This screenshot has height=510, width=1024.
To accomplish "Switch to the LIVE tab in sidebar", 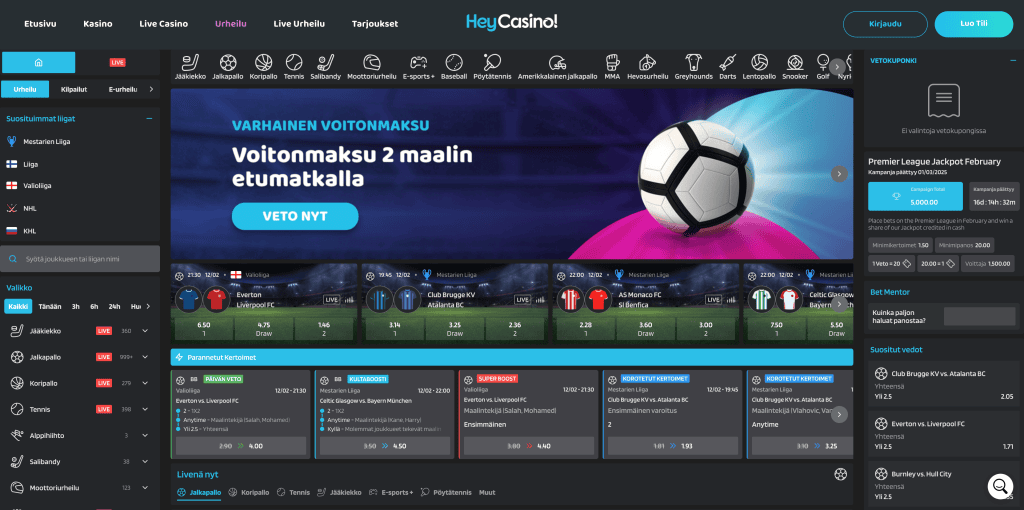I will pyautogui.click(x=118, y=63).
